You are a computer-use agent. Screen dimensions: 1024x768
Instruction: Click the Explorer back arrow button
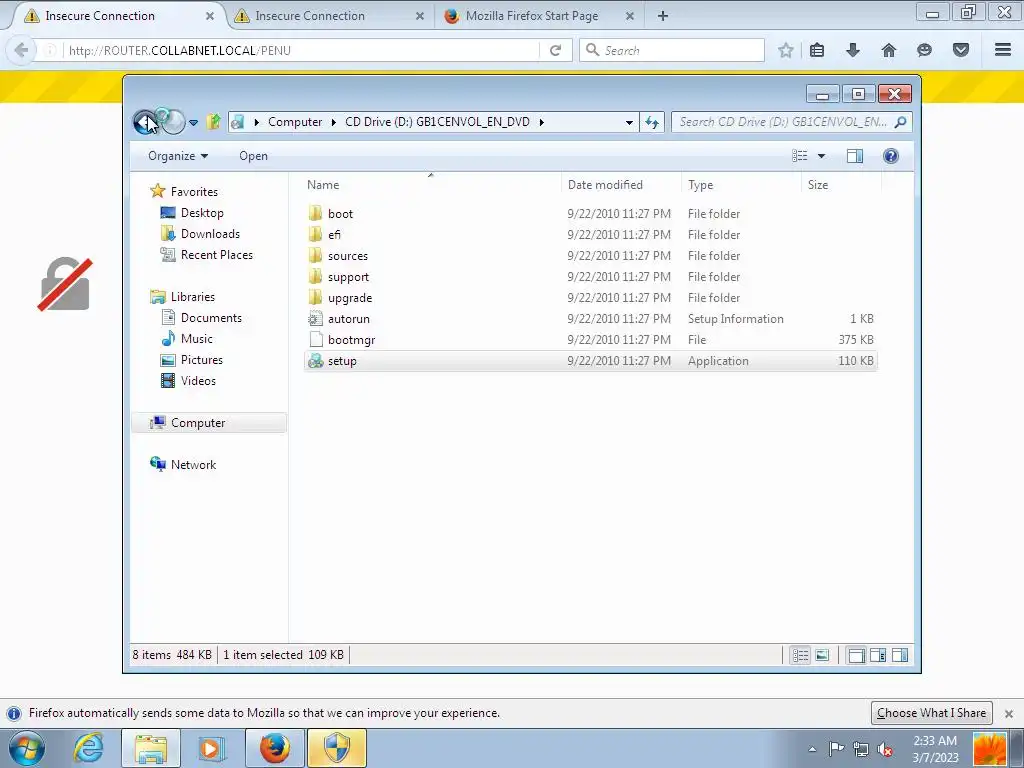(145, 121)
